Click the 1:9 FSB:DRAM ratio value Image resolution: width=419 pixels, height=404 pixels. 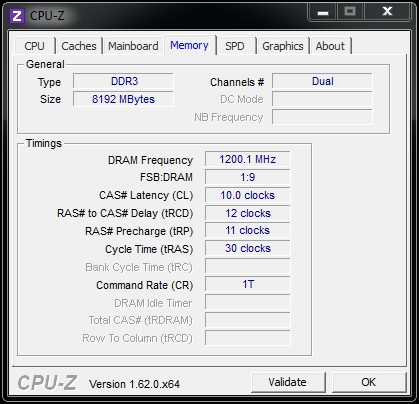coord(248,177)
